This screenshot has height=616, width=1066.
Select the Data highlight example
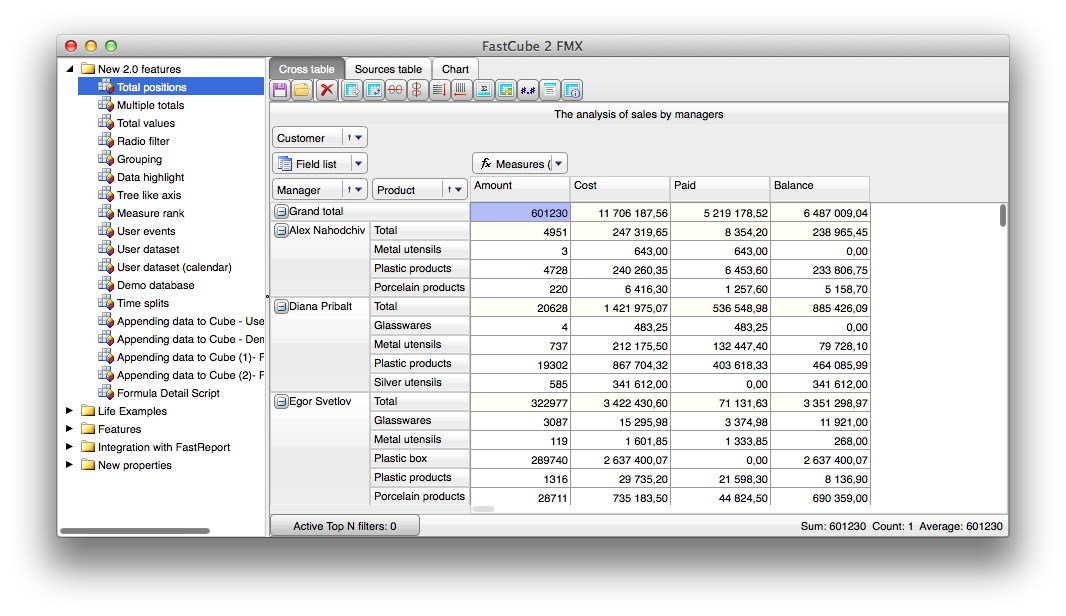click(x=150, y=177)
